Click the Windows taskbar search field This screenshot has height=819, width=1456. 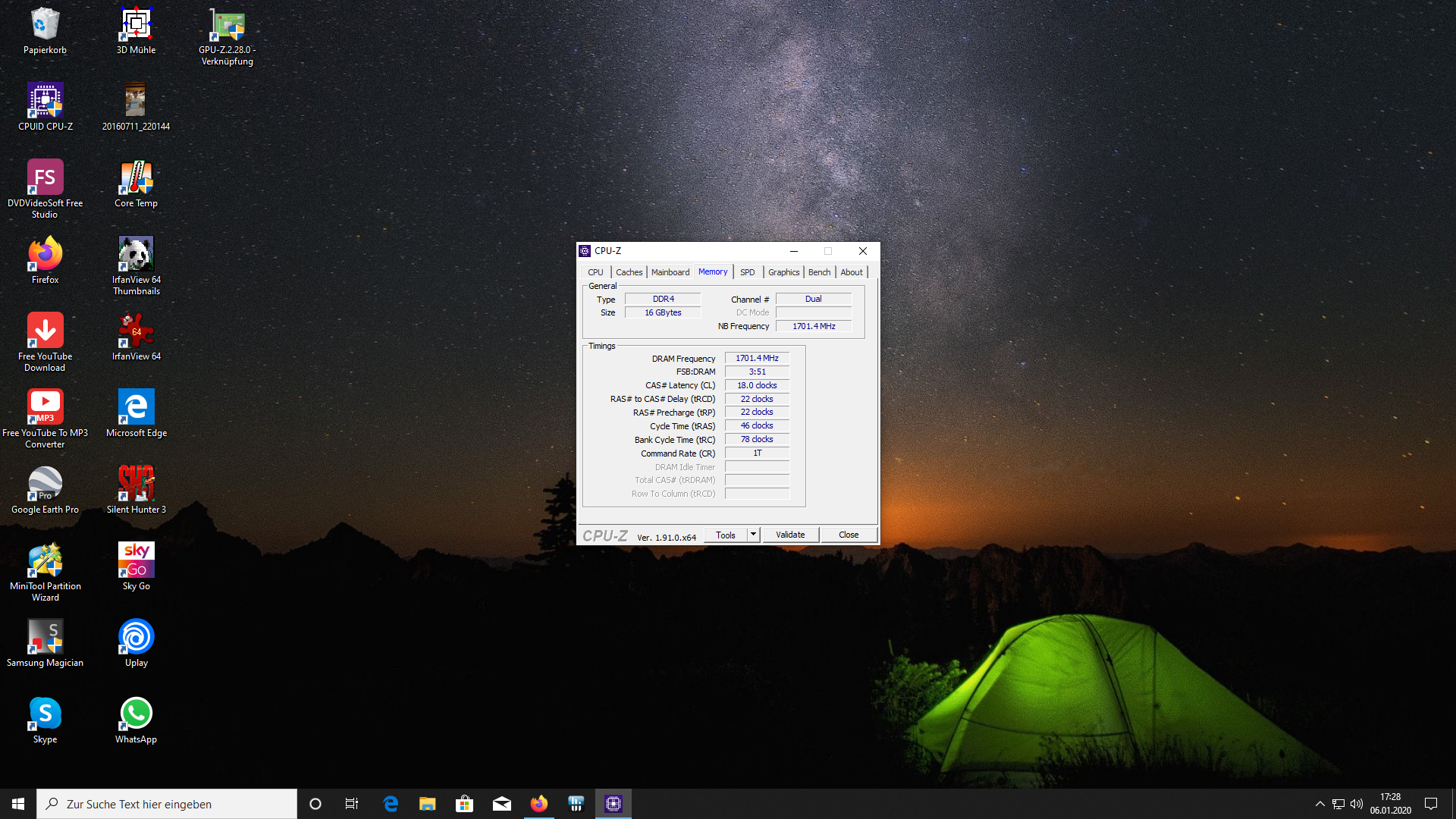pyautogui.click(x=167, y=804)
